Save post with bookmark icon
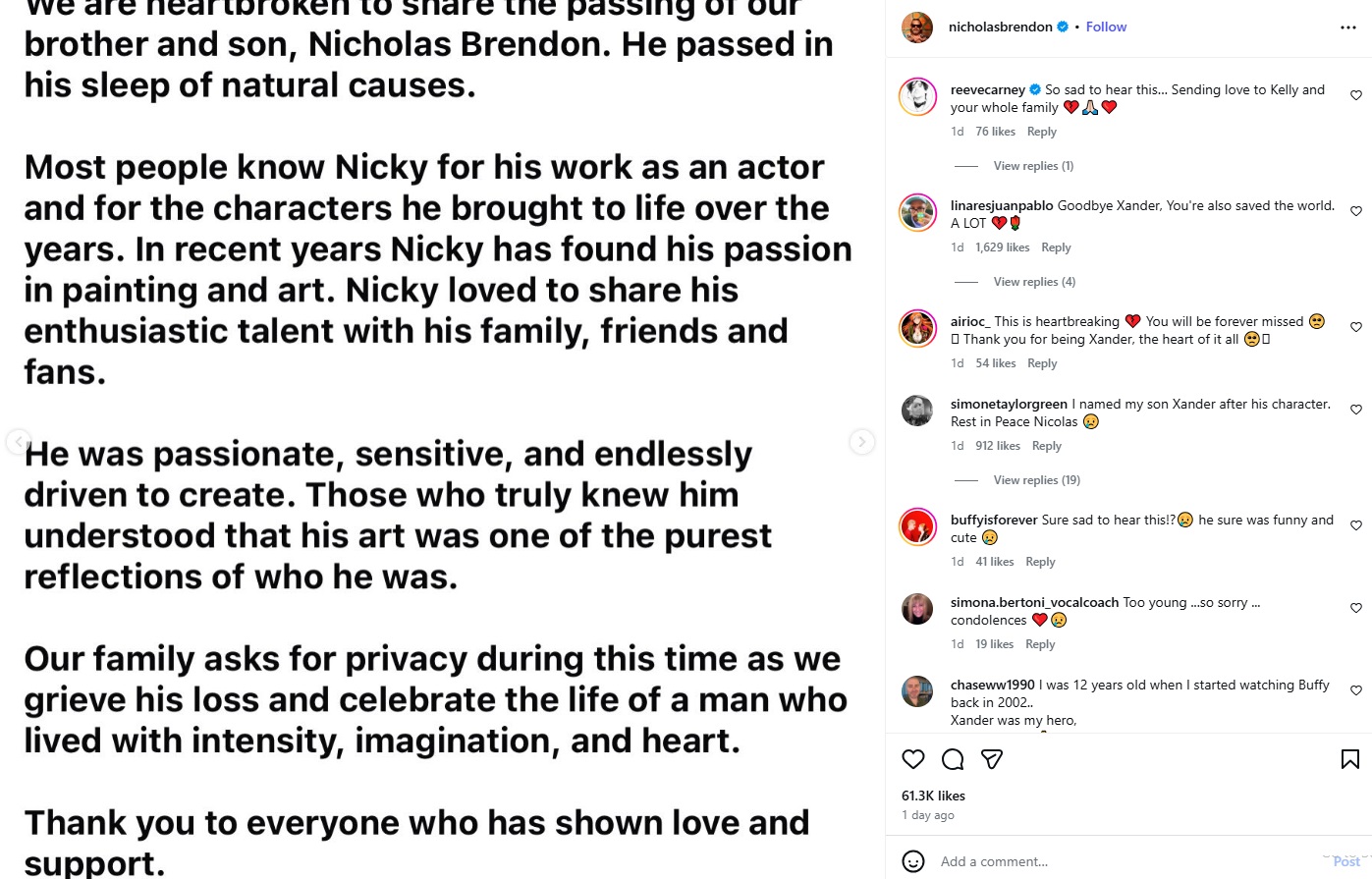The image size is (1372, 879). tap(1350, 759)
